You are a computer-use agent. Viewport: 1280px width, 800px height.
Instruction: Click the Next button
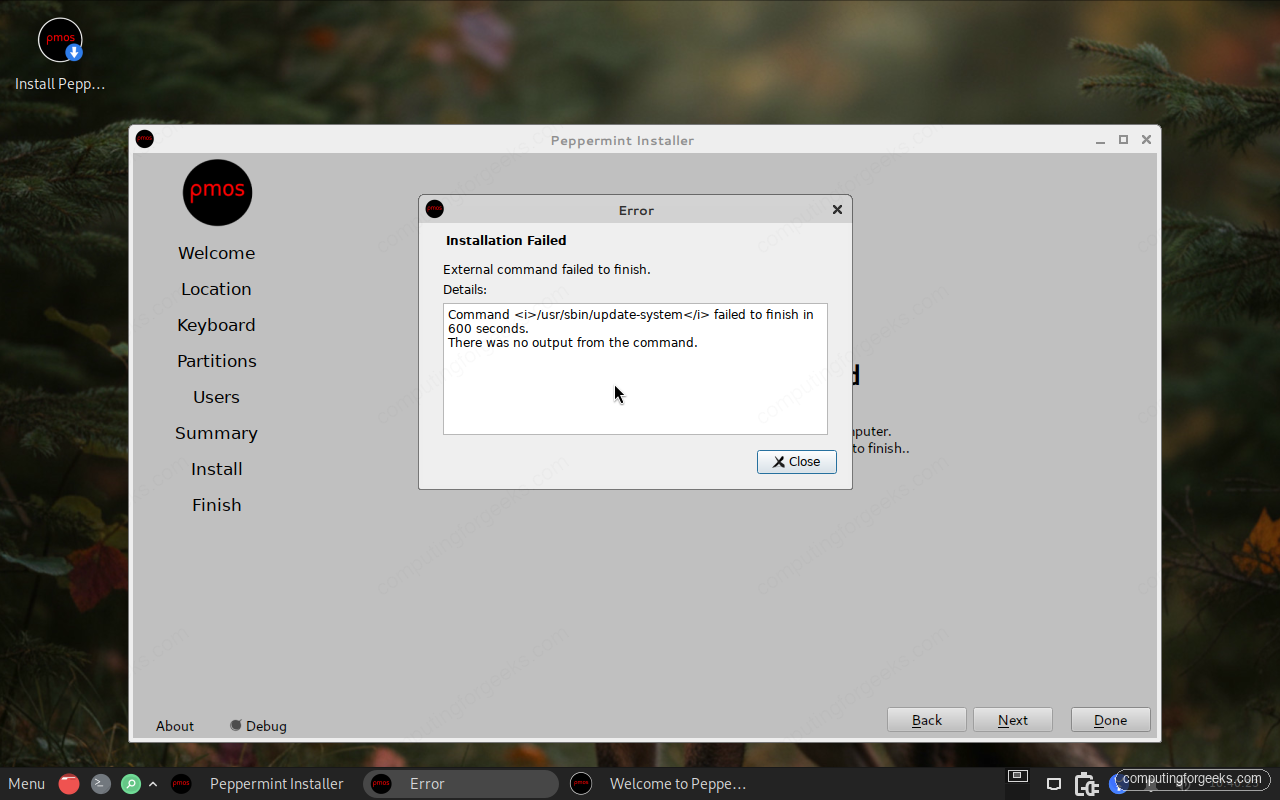(x=1012, y=720)
